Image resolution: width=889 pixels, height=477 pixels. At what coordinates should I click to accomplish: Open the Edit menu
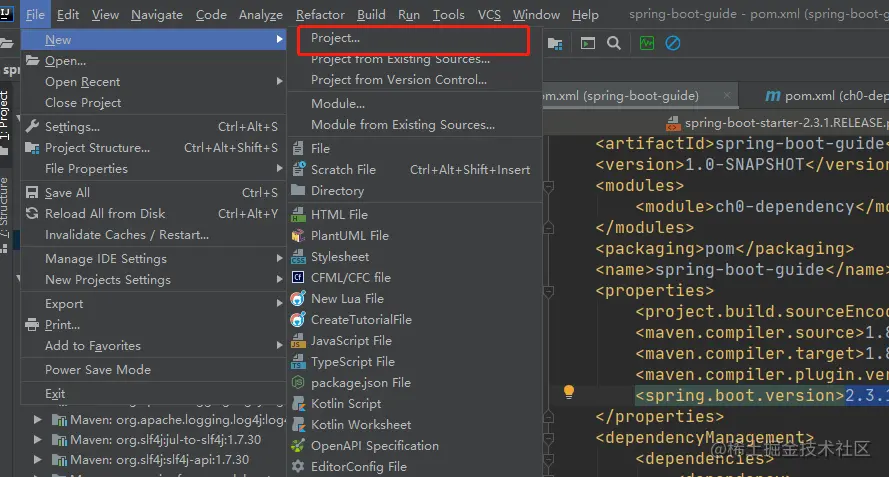click(x=67, y=15)
